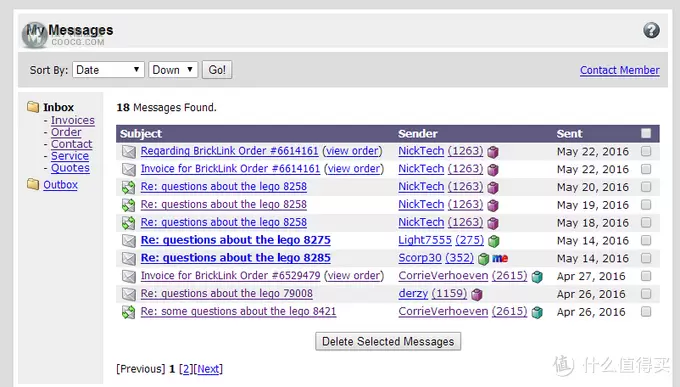Open the help question mark icon
Viewport: 680px width, 387px height.
click(x=651, y=30)
